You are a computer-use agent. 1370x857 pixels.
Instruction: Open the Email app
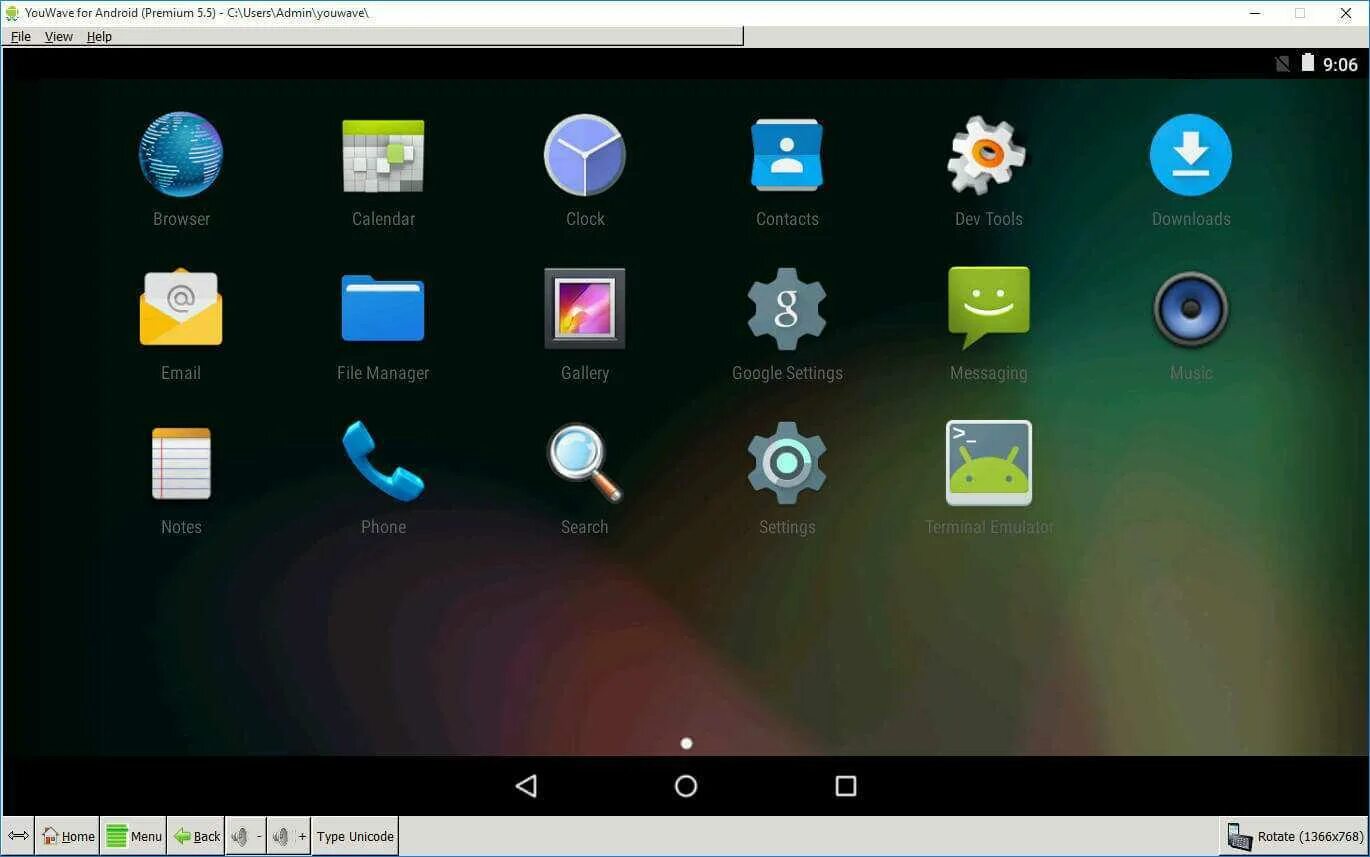(x=181, y=308)
